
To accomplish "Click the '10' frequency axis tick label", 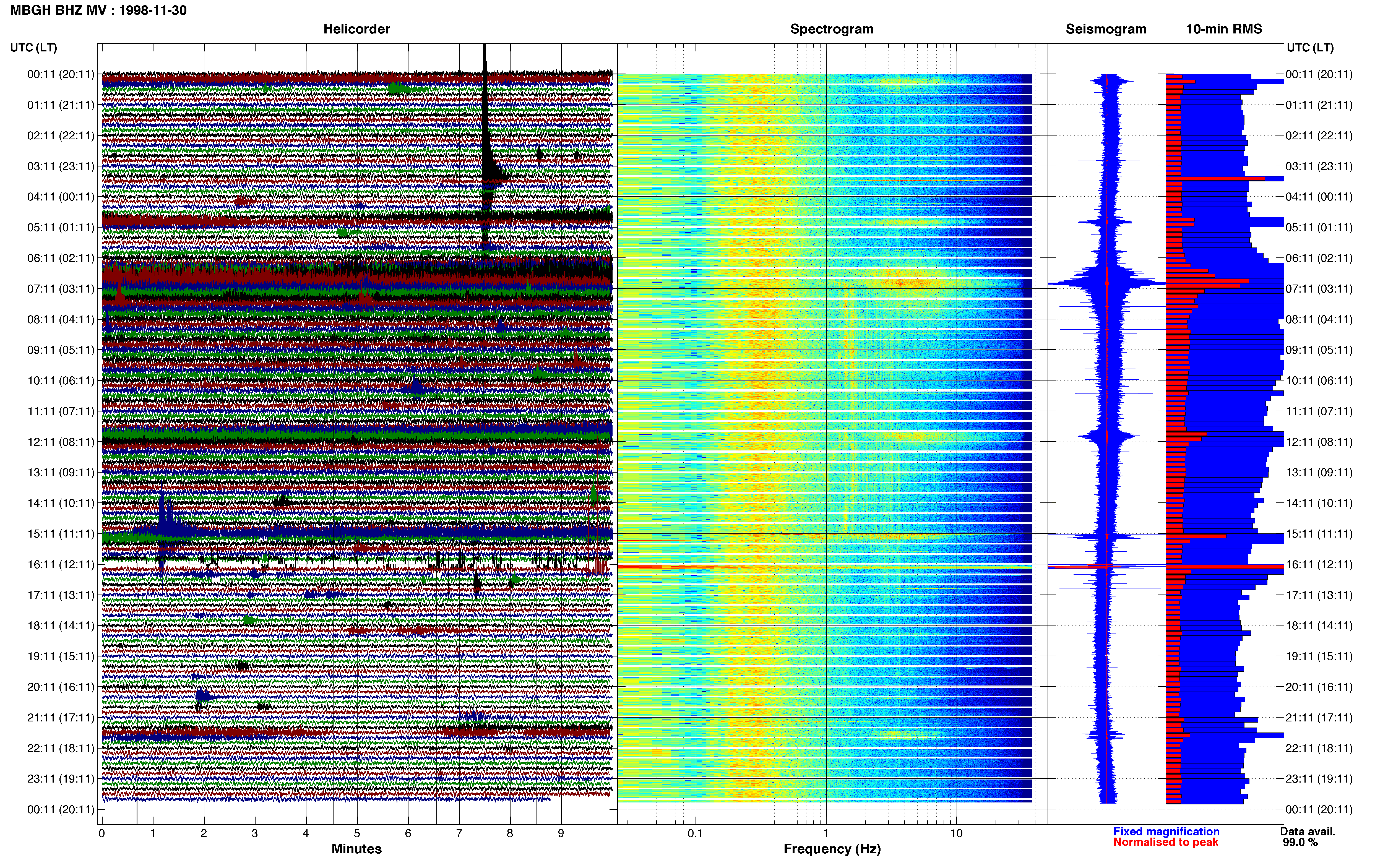I will [x=956, y=833].
